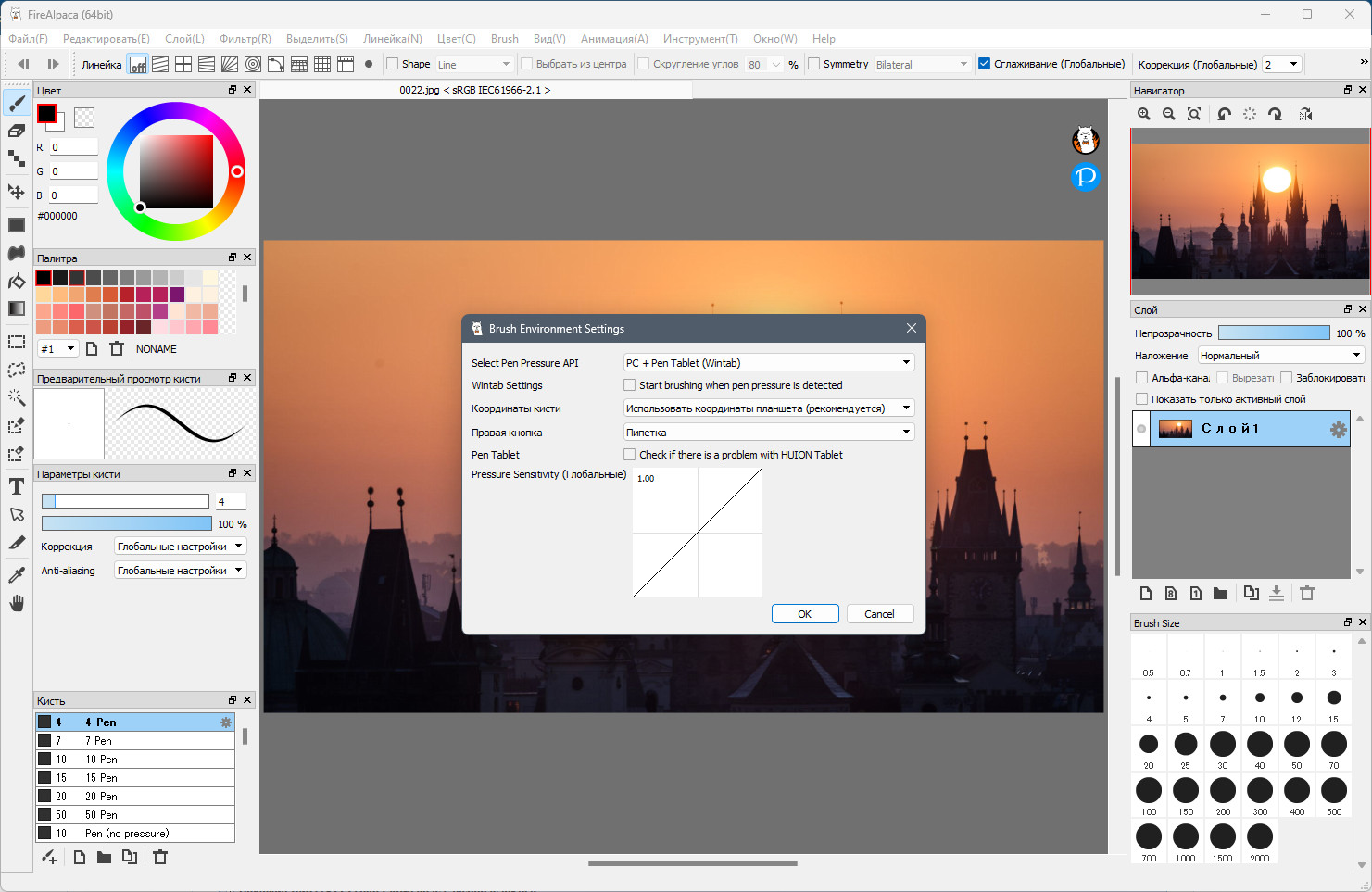Open Наложение blend mode dropdown
Screen dimensions: 1372x892
point(1281,356)
